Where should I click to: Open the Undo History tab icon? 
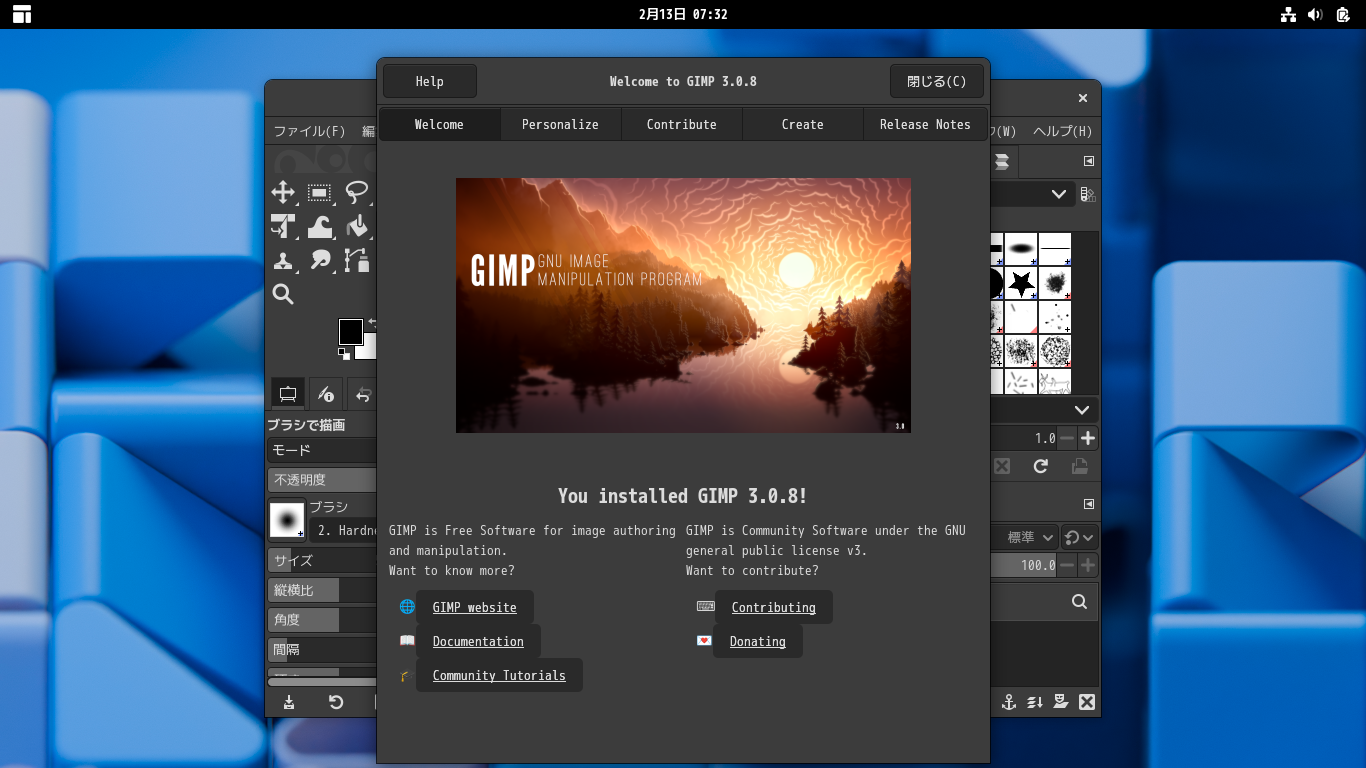[363, 394]
